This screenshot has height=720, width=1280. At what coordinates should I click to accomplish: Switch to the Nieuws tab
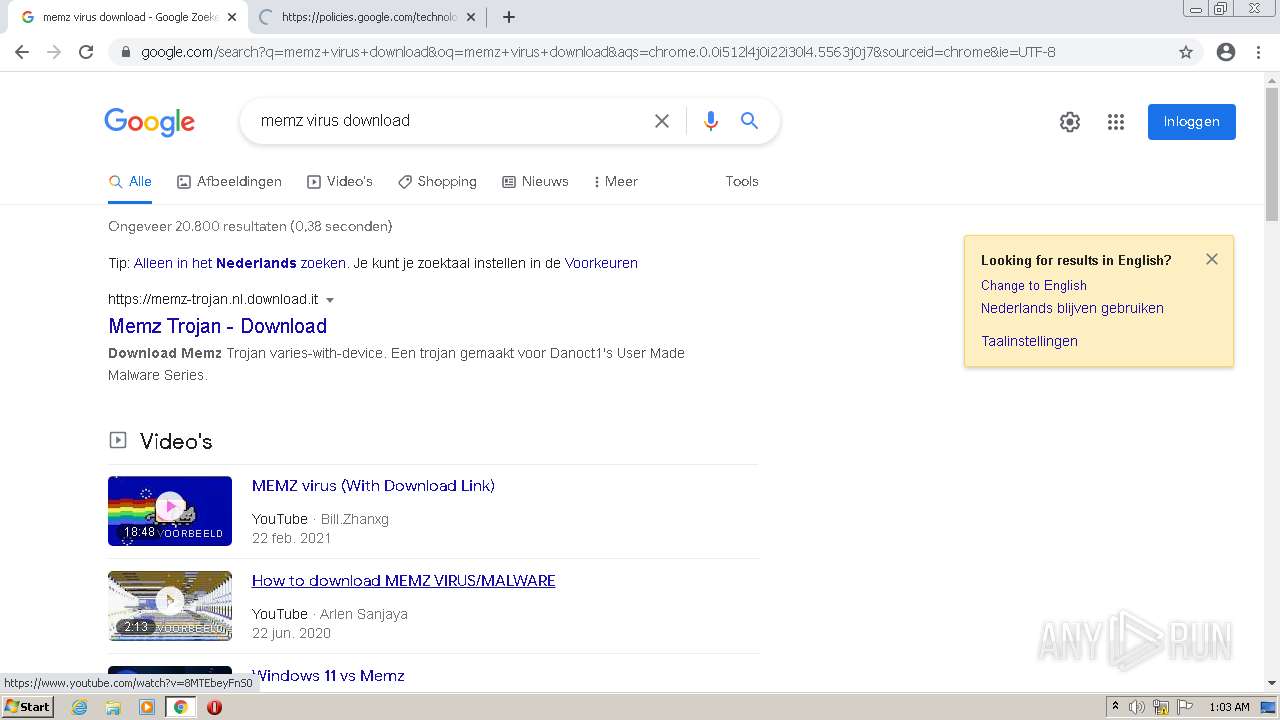pos(535,181)
